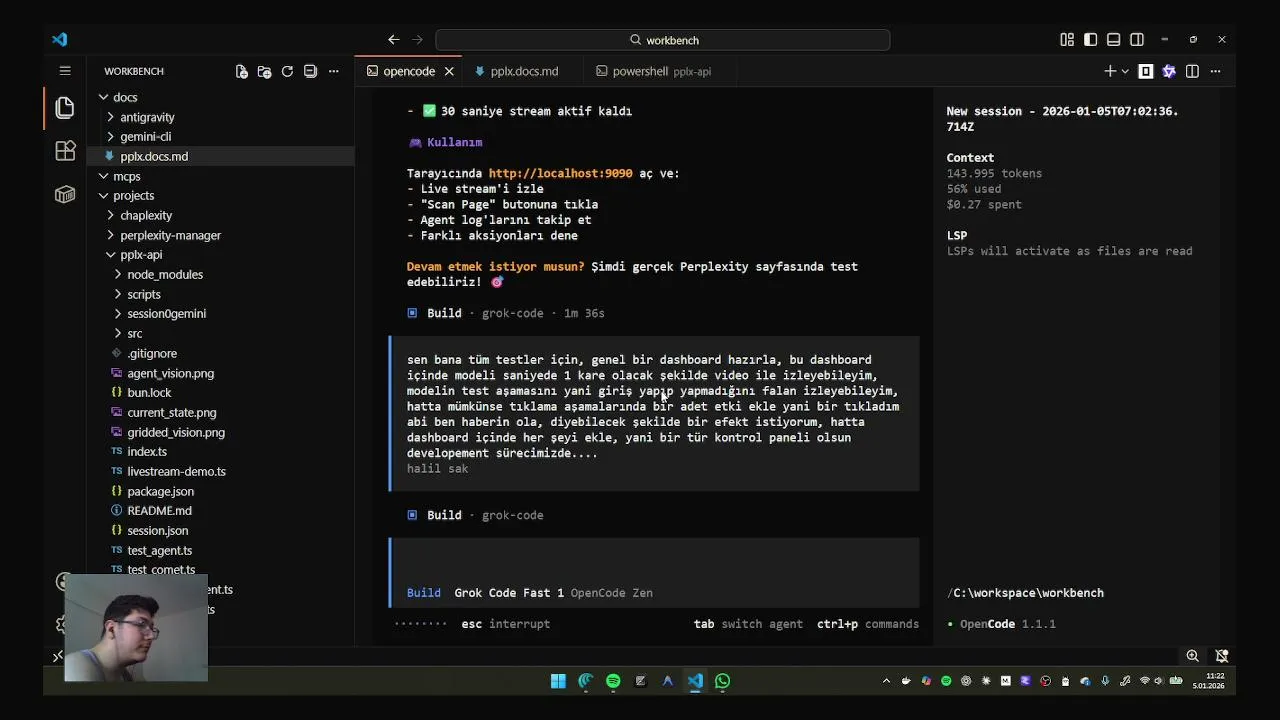
Task: Click 'Grok Code Fast 1' model label
Action: point(509,593)
